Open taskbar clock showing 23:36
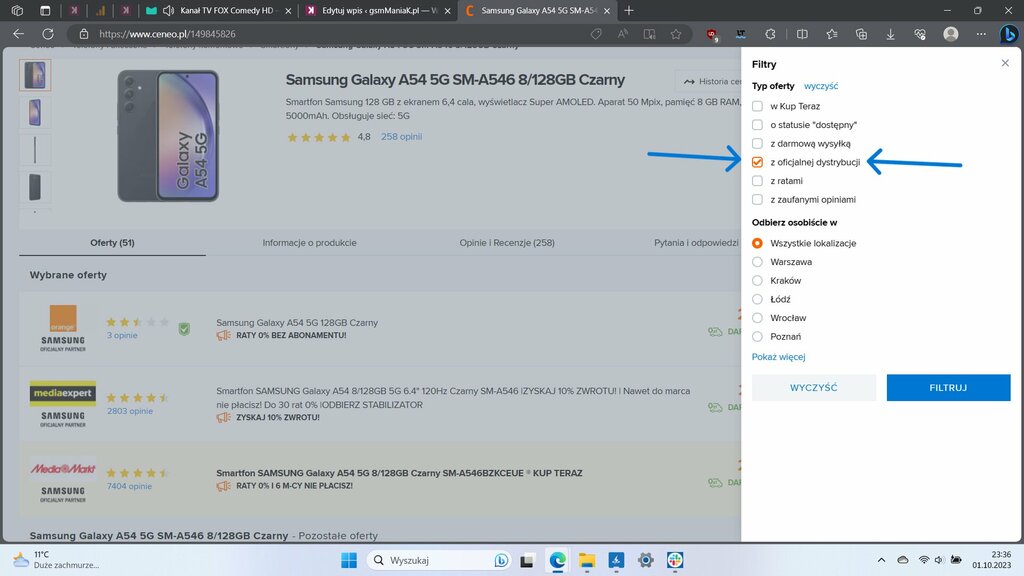This screenshot has height=576, width=1024. pyautogui.click(x=991, y=560)
